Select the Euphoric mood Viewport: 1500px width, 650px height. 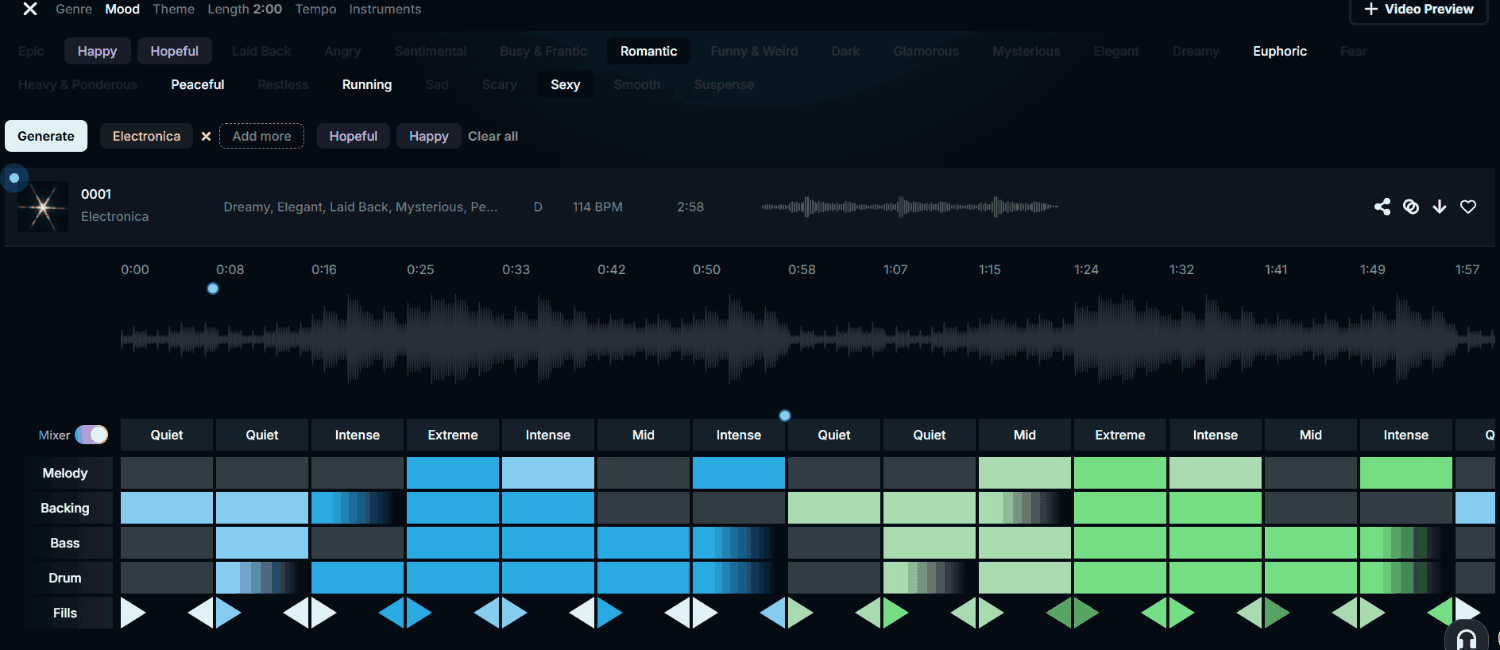1279,50
